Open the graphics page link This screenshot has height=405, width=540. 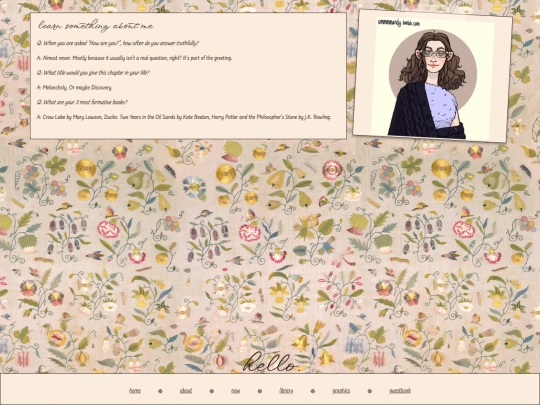coord(341,391)
